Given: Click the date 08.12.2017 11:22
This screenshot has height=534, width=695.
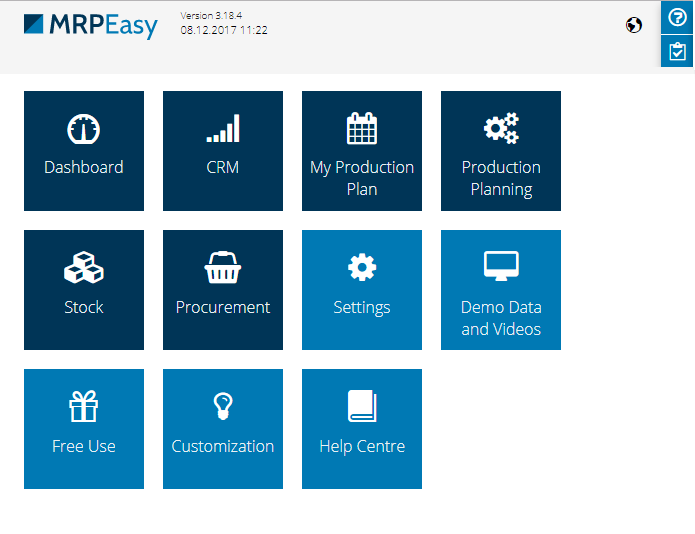Looking at the screenshot, I should (224, 30).
